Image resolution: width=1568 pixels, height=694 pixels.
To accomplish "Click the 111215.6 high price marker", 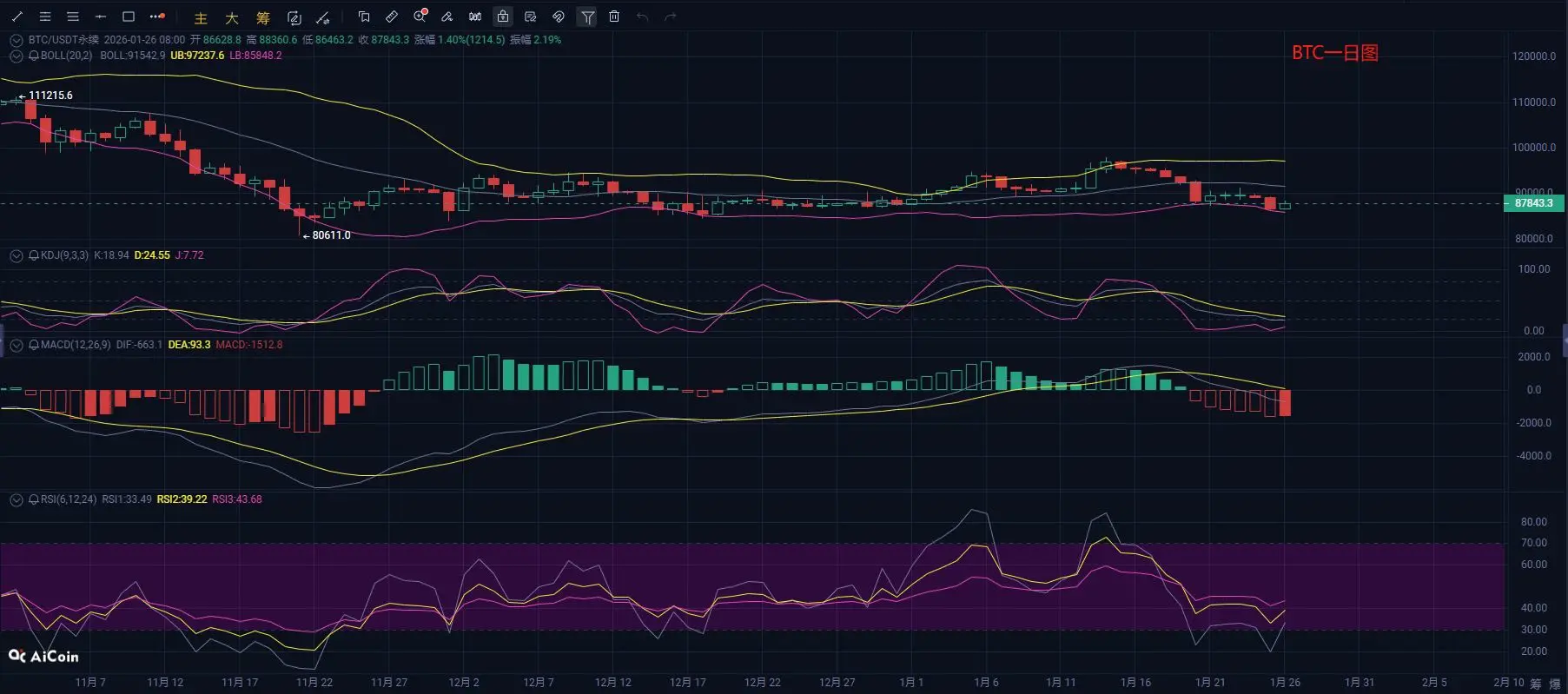I will point(50,96).
